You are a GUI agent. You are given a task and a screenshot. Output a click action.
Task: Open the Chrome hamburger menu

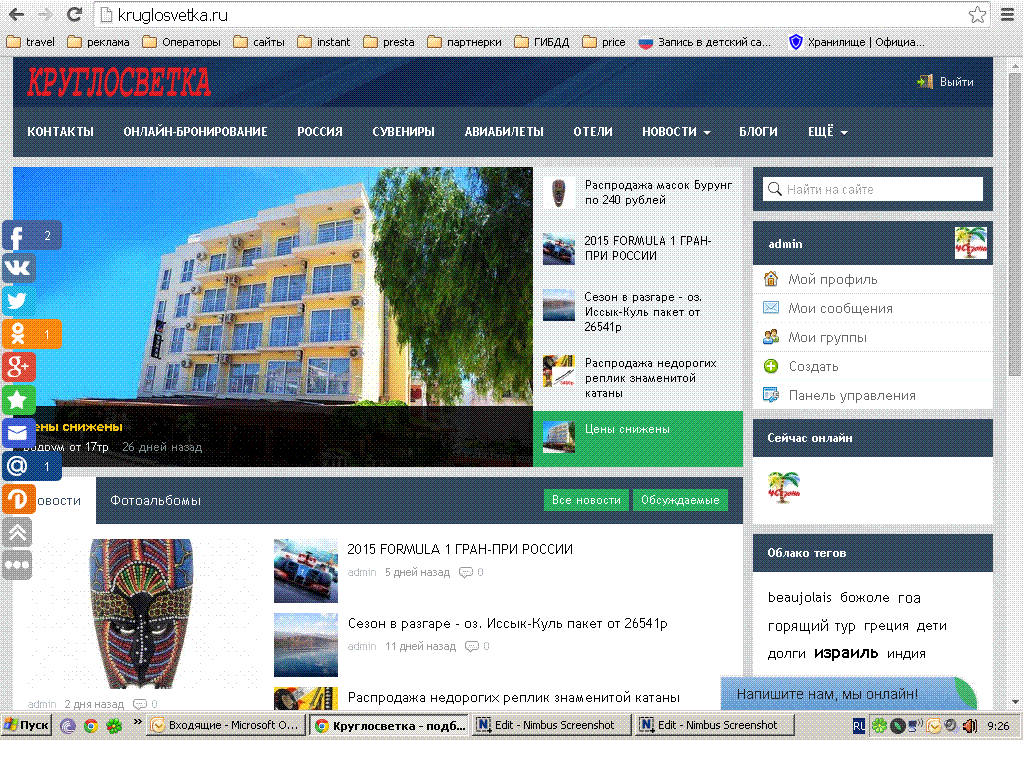[x=1008, y=14]
